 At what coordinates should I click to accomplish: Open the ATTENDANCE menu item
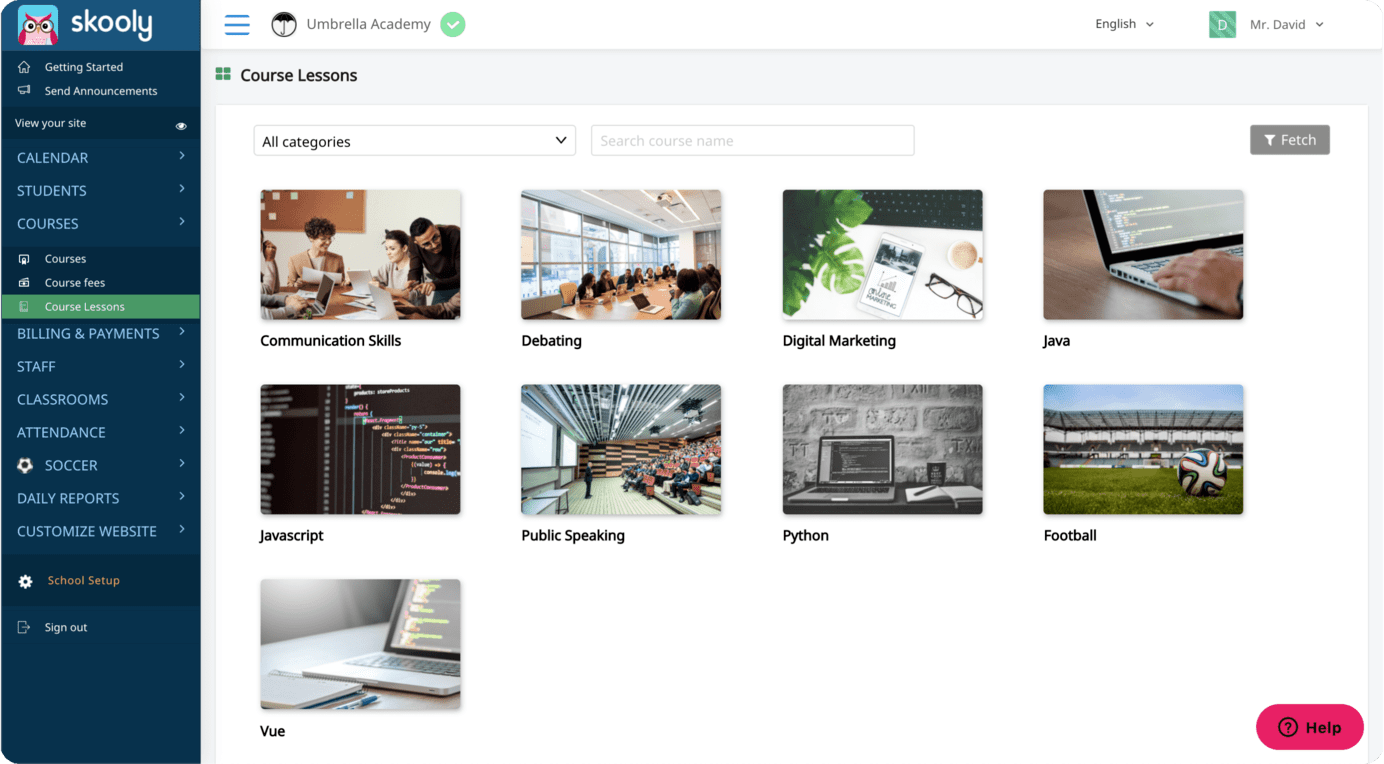click(x=62, y=432)
